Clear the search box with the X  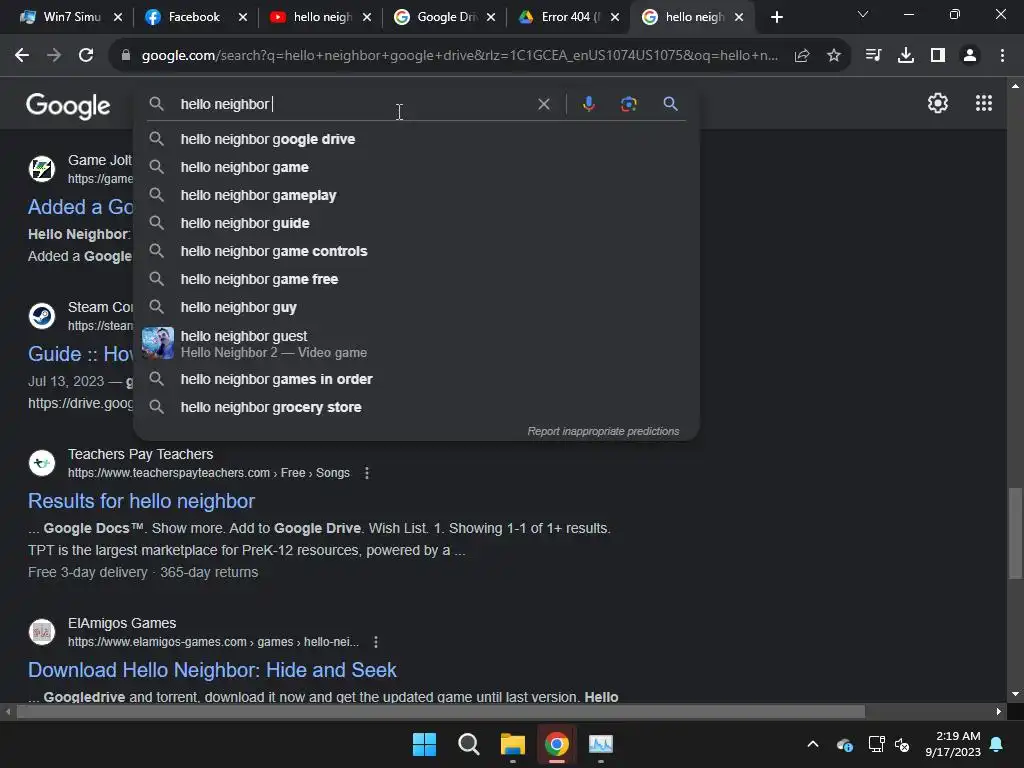click(x=543, y=104)
